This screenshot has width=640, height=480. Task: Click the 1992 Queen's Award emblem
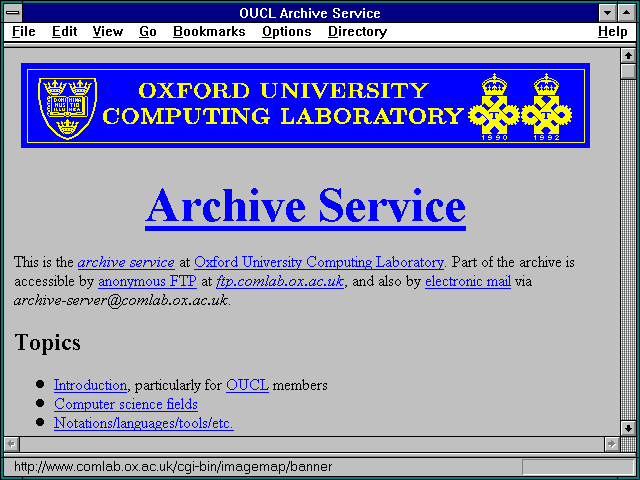click(546, 107)
